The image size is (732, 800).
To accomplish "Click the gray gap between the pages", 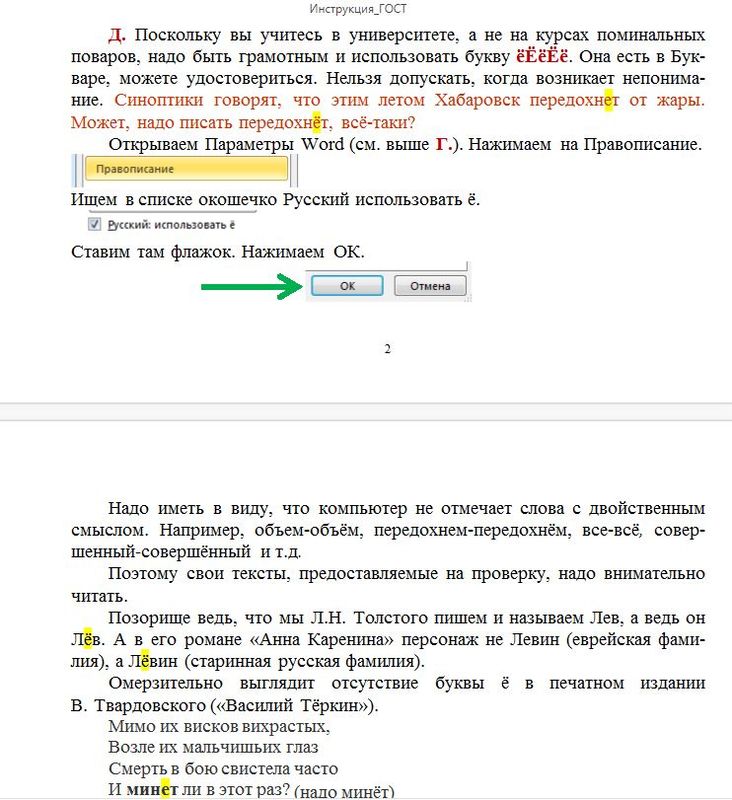I will (x=366, y=412).
